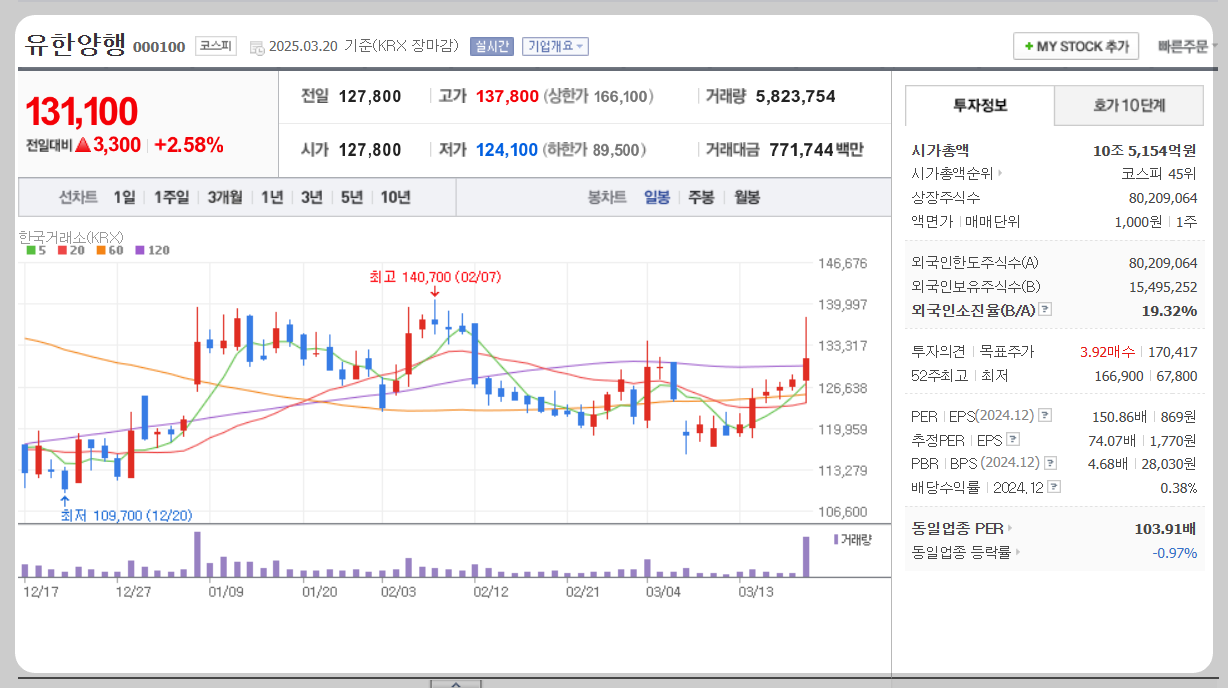Open 기업개요 dropdown
Image resolution: width=1228 pixels, height=688 pixels.
click(x=555, y=46)
